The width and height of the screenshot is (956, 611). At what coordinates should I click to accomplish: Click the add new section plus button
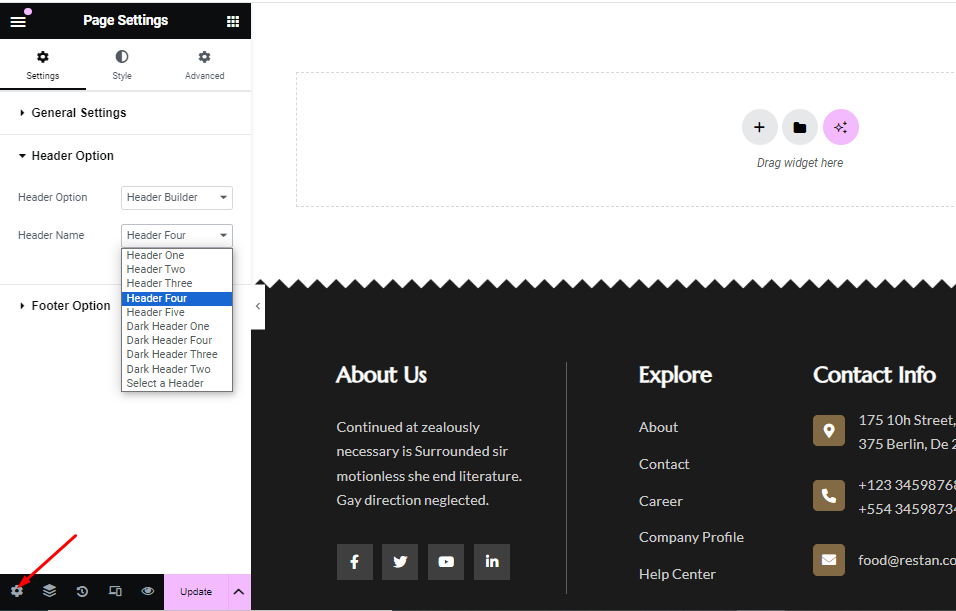[759, 127]
